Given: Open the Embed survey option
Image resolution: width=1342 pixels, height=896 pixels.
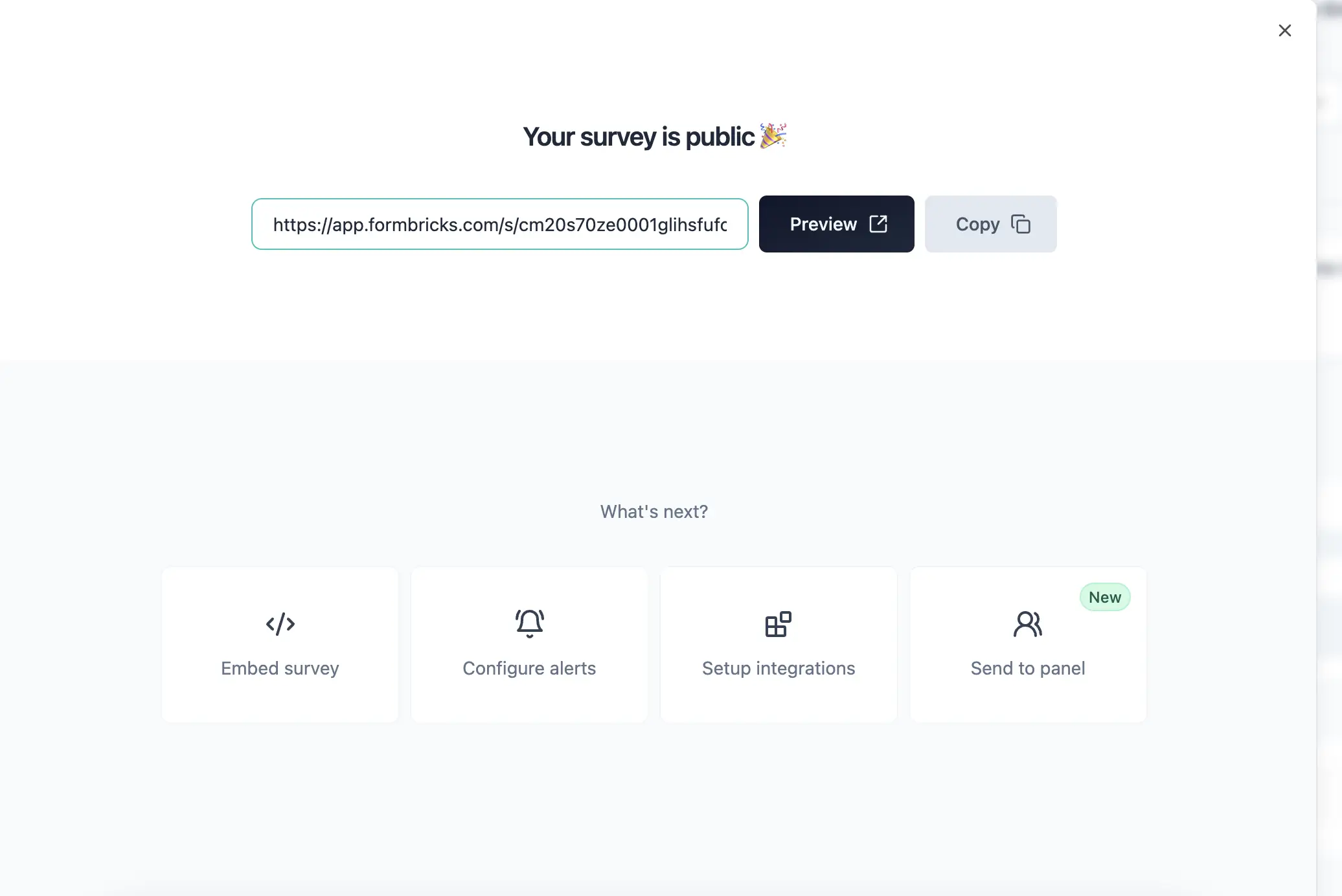Looking at the screenshot, I should [x=280, y=644].
